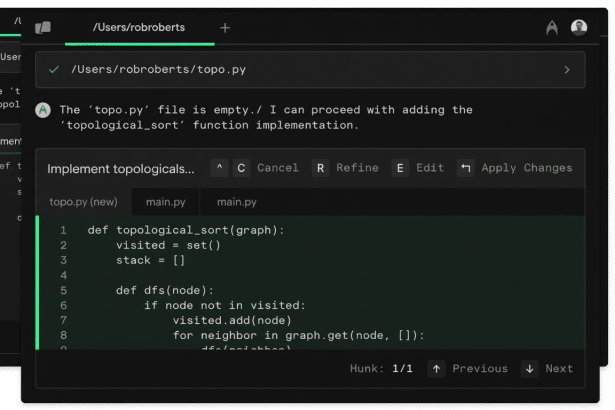Screen dimensions: 615x410
Task: Click code line def dfs(node):
Action: (x=165, y=290)
